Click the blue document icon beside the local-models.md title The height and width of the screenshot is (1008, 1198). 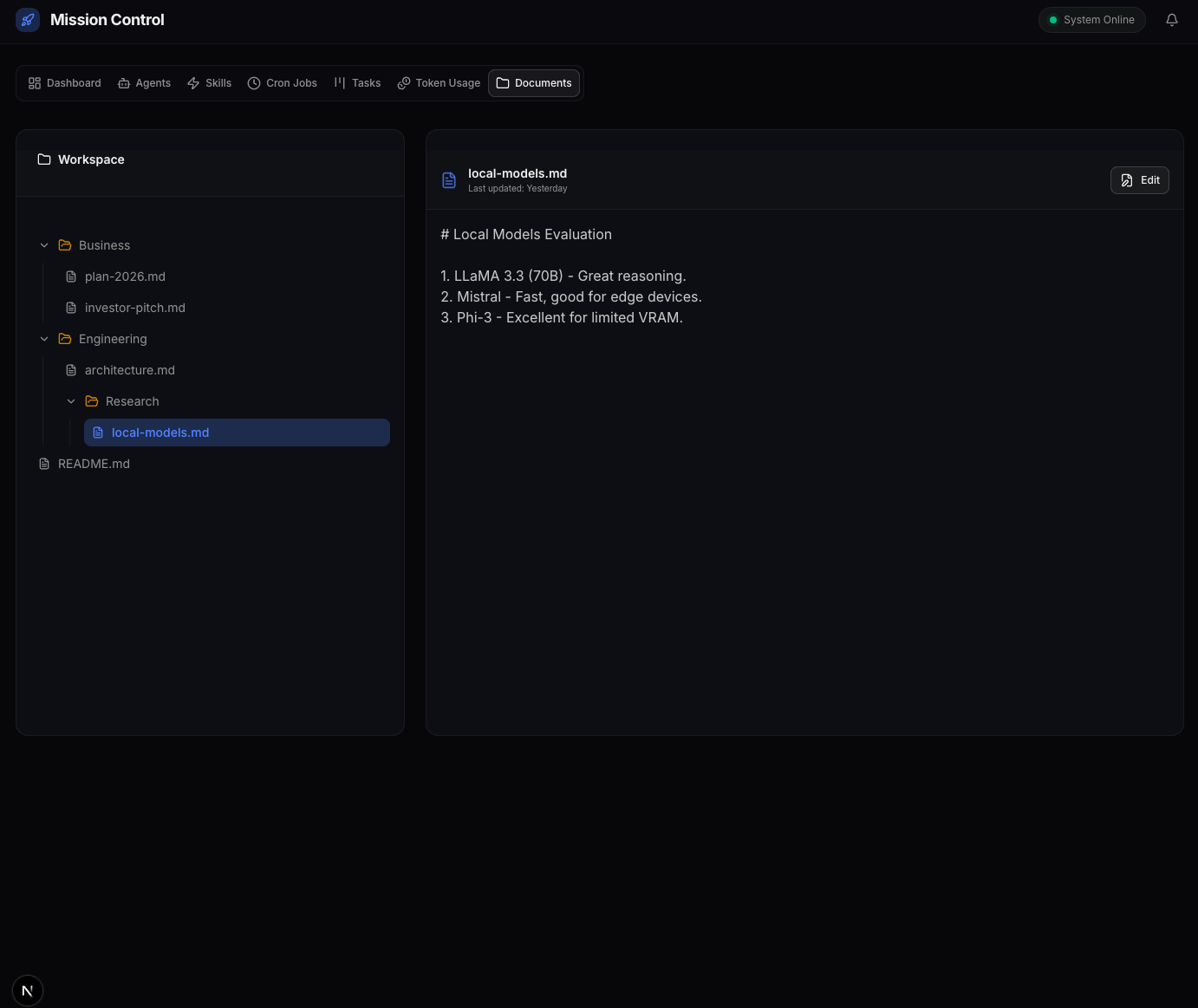pos(449,180)
